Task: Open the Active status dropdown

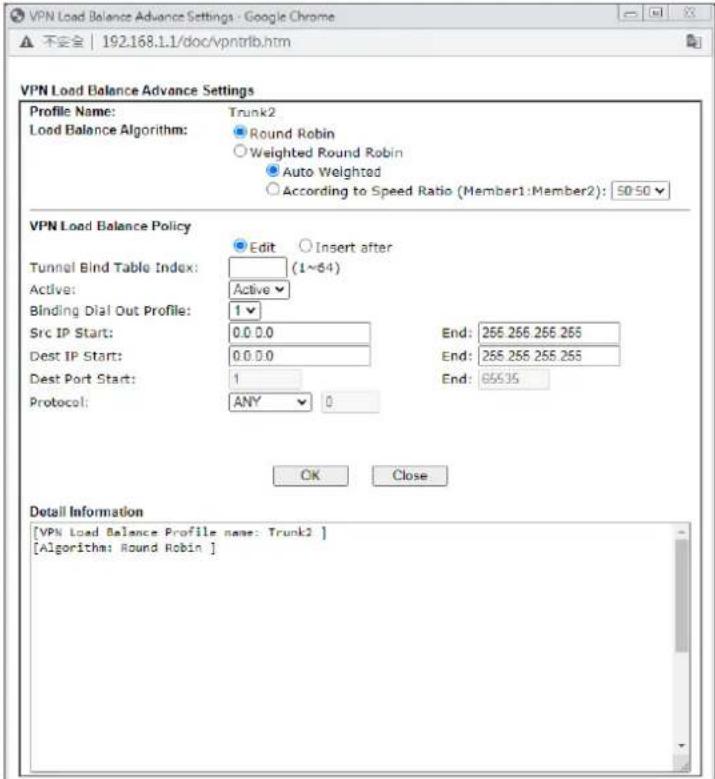Action: pos(259,290)
